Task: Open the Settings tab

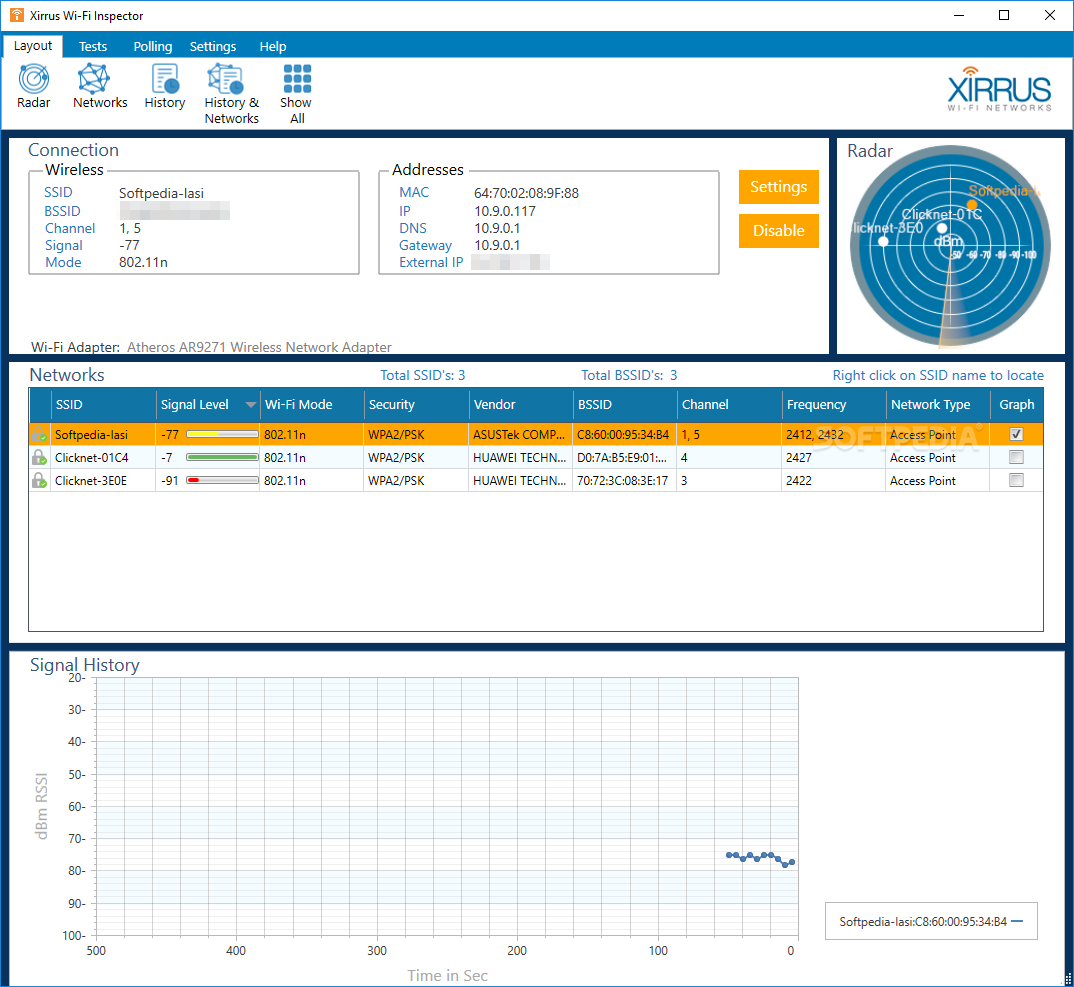Action: pyautogui.click(x=213, y=47)
